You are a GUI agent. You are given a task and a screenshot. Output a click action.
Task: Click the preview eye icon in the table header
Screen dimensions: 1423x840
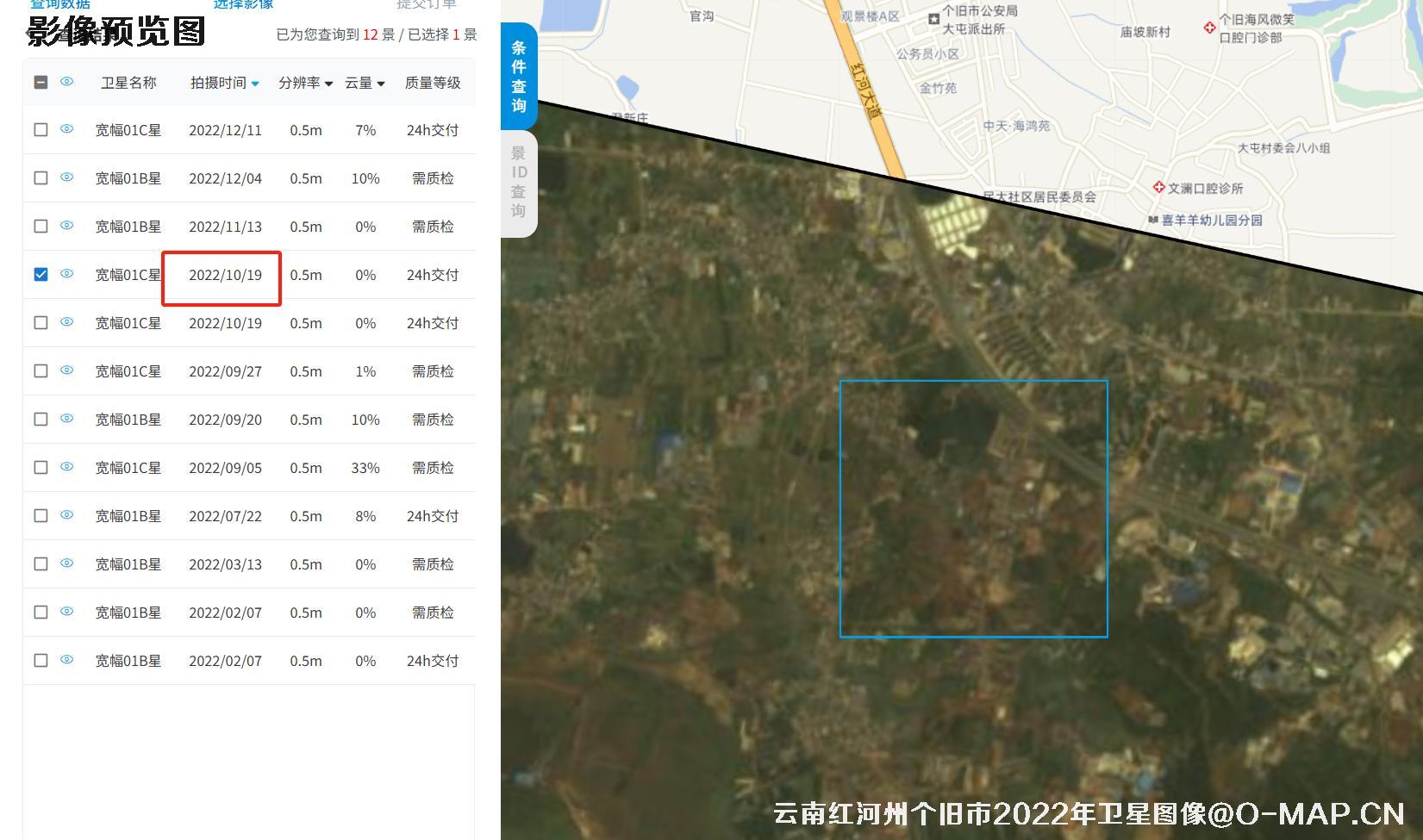coord(66,83)
